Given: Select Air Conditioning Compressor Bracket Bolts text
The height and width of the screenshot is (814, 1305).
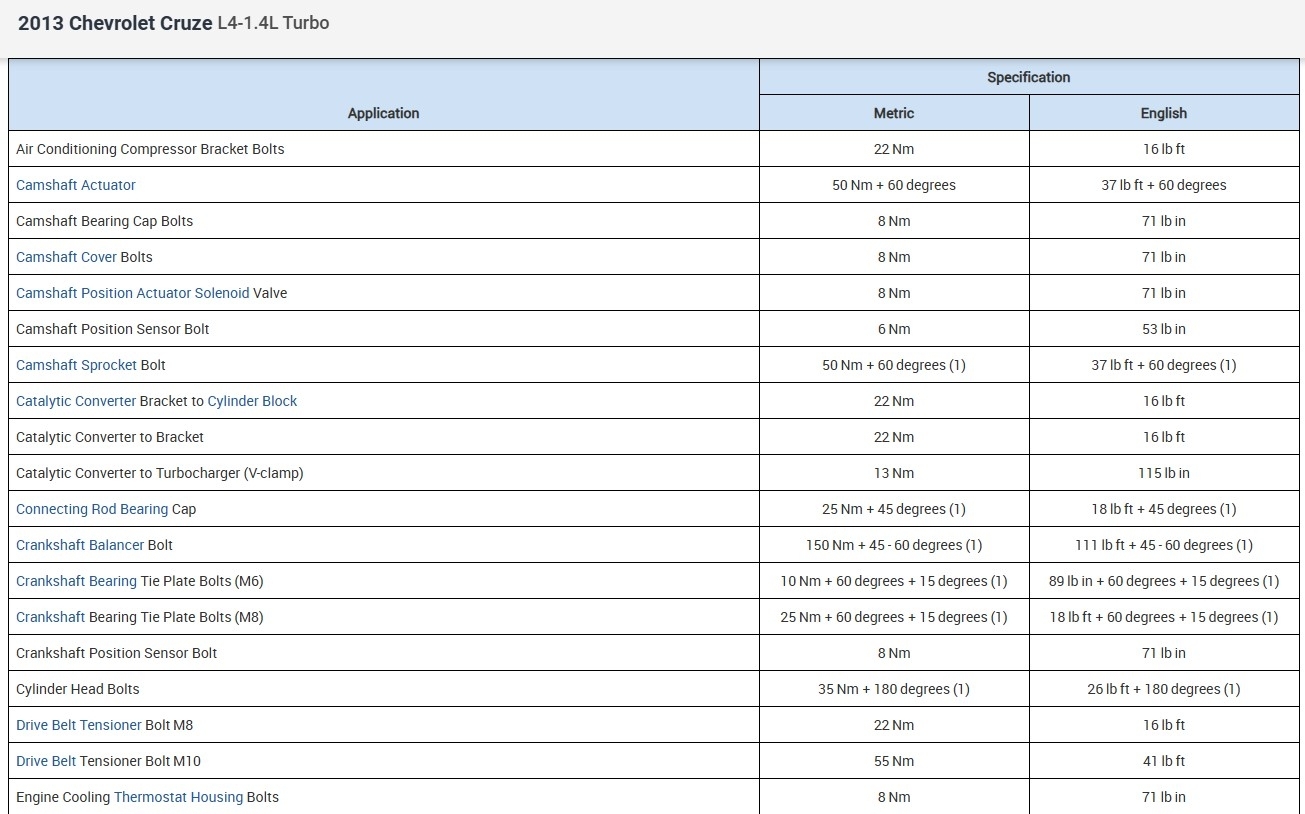Looking at the screenshot, I should pos(150,149).
